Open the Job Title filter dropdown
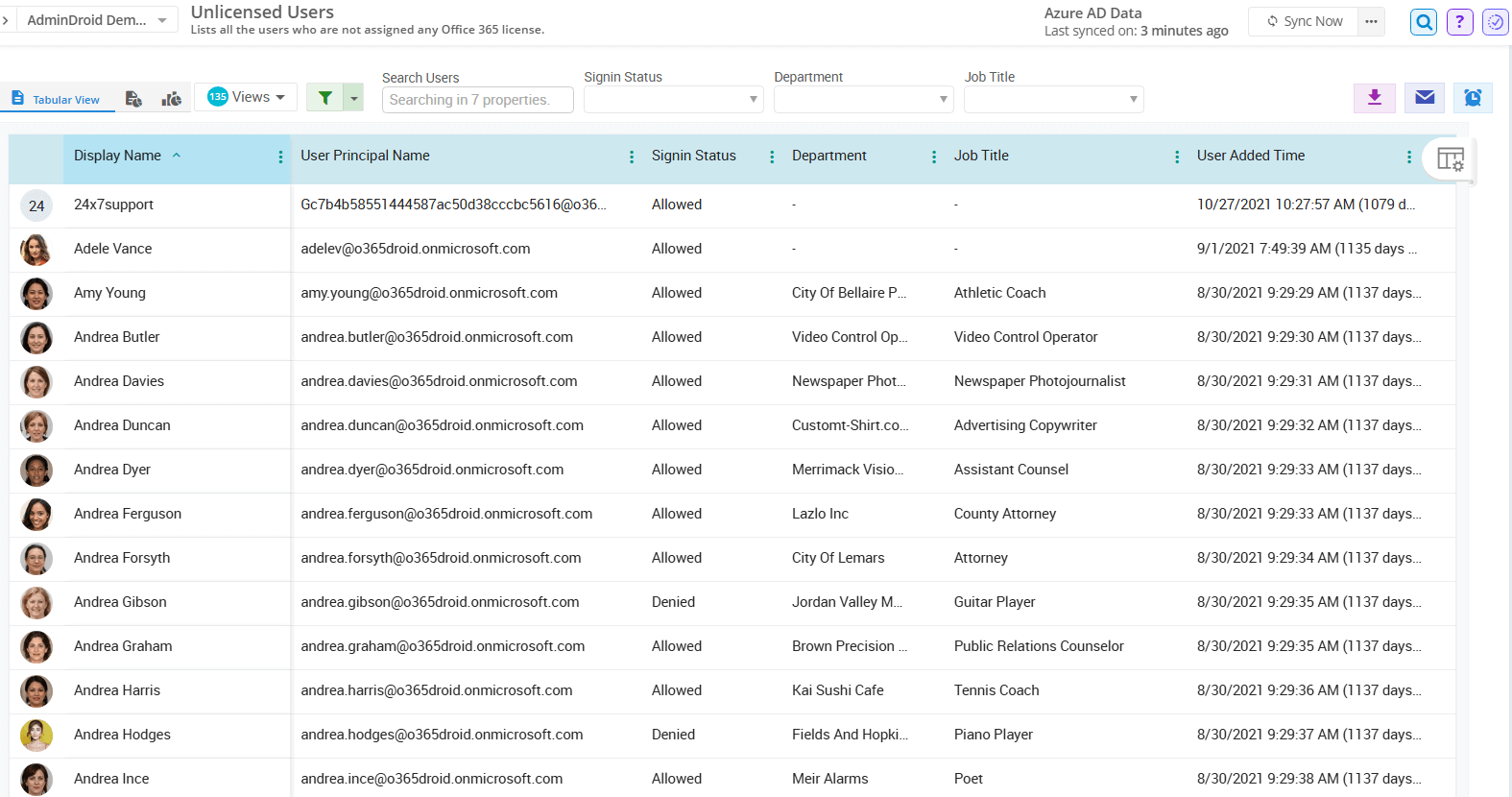This screenshot has width=1512, height=797. [x=1053, y=99]
